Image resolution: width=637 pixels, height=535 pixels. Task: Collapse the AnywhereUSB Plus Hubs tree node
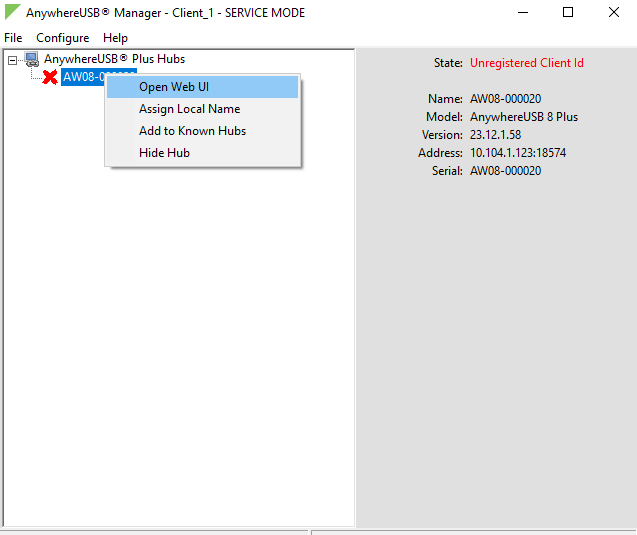(13, 61)
